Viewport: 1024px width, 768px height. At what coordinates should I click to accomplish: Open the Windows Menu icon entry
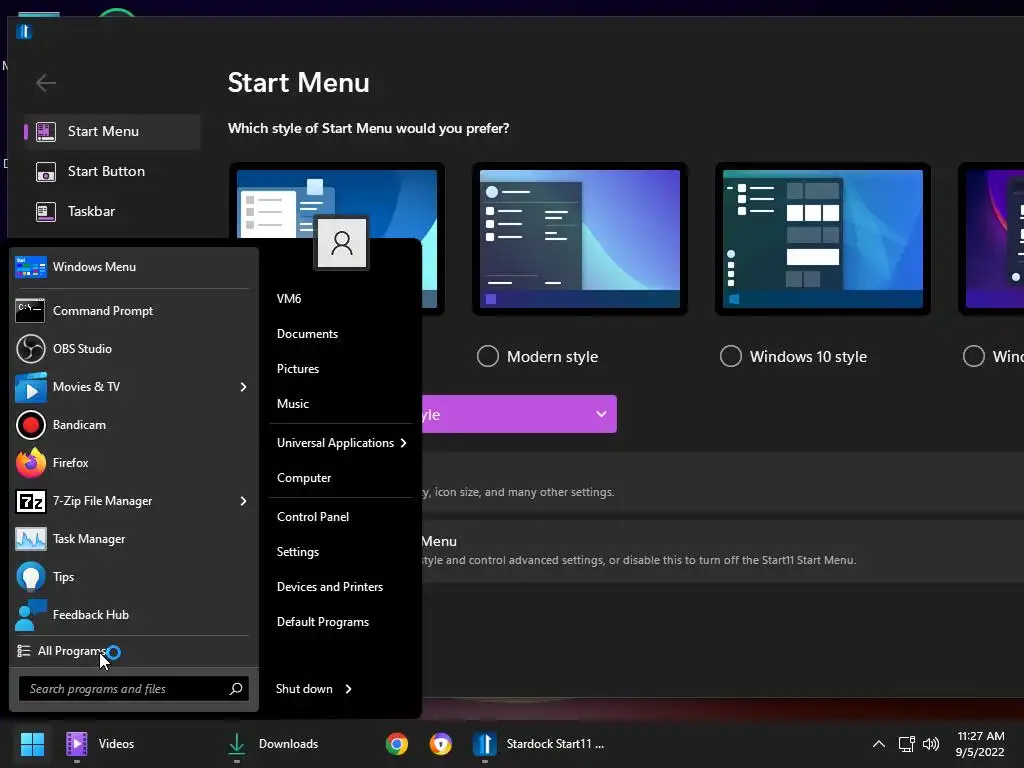[31, 267]
